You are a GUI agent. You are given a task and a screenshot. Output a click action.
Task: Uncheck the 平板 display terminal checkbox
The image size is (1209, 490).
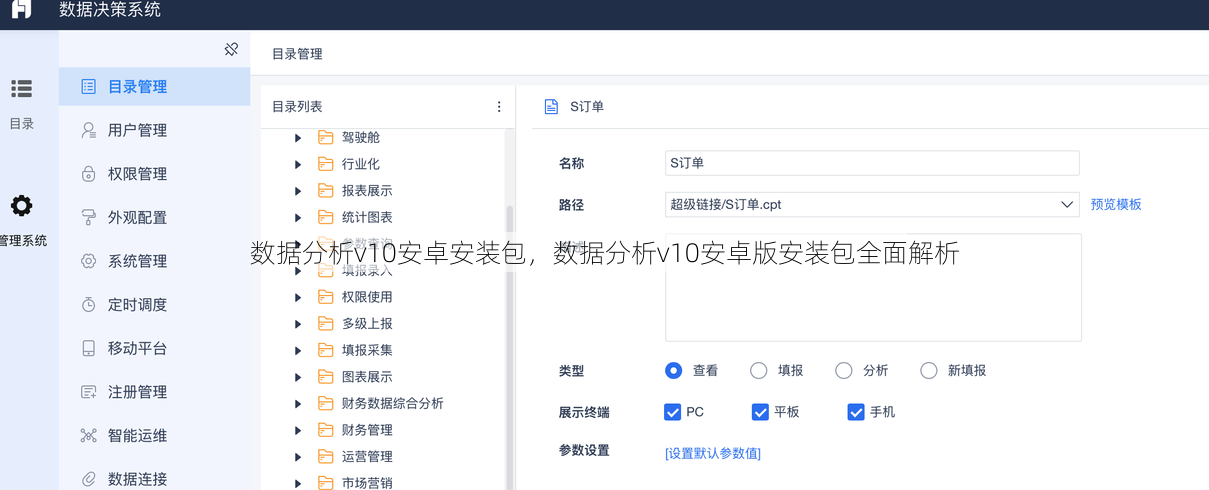pos(760,412)
